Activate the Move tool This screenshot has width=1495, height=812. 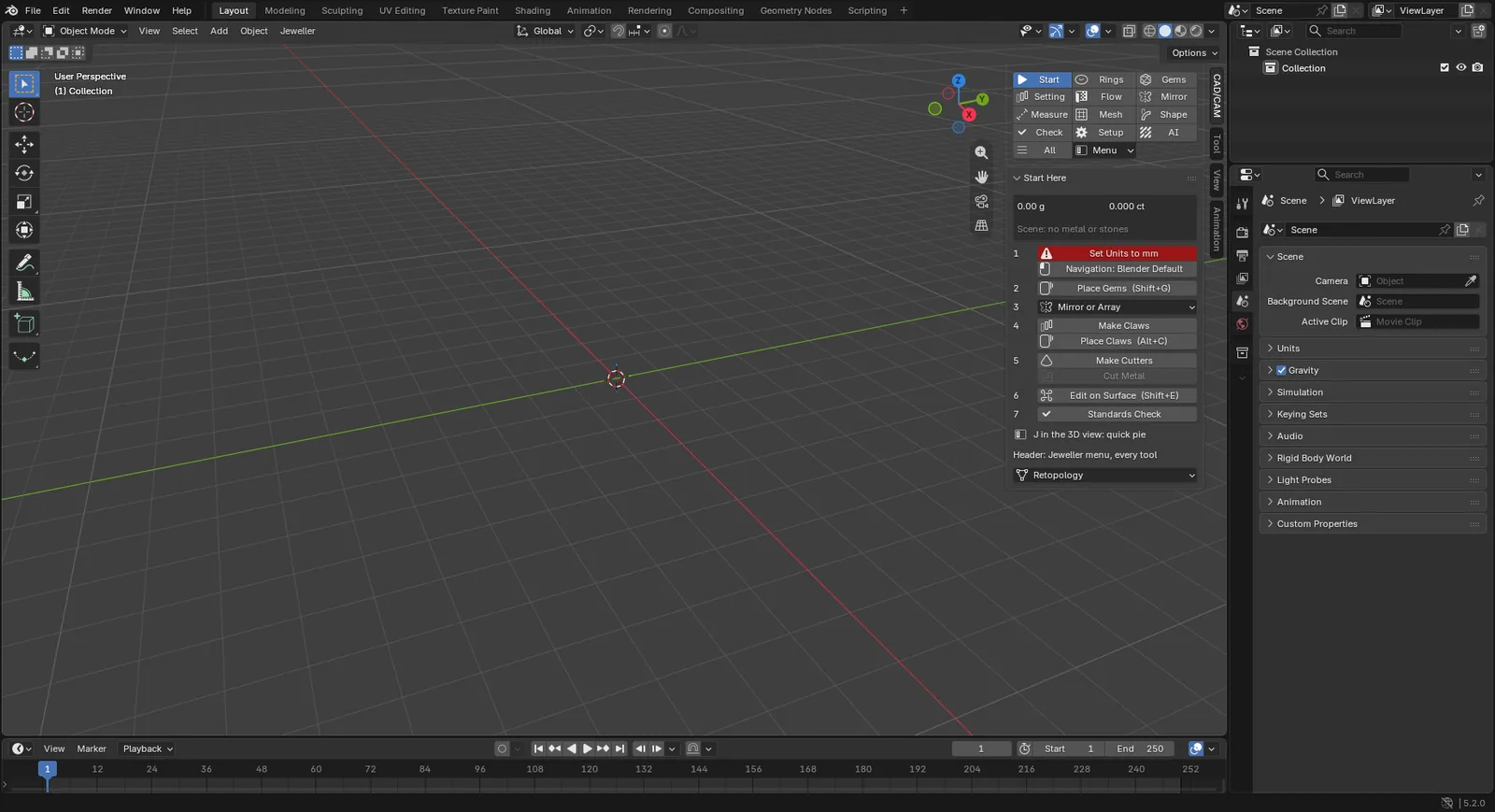pos(24,144)
